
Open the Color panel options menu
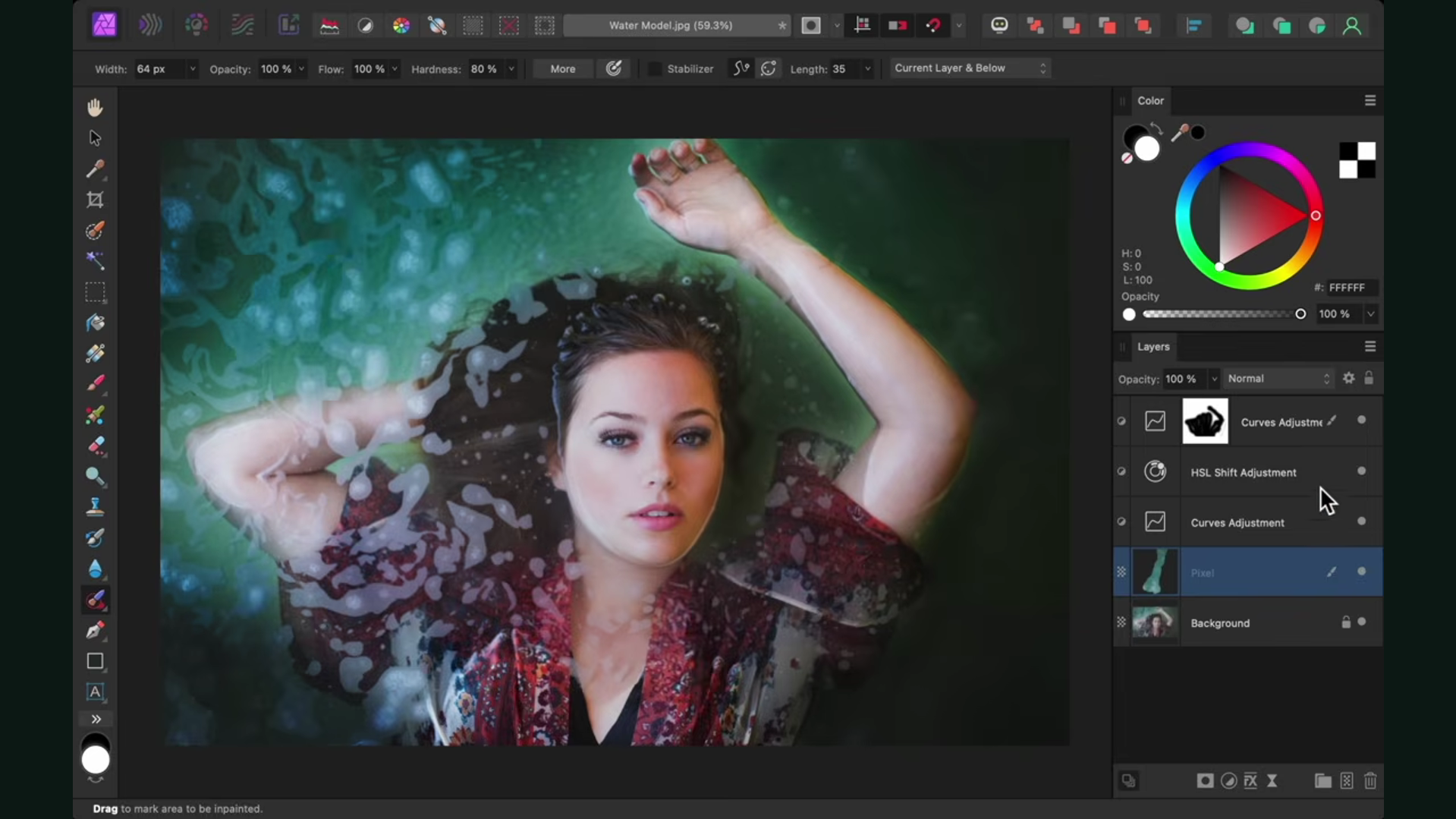pos(1370,100)
